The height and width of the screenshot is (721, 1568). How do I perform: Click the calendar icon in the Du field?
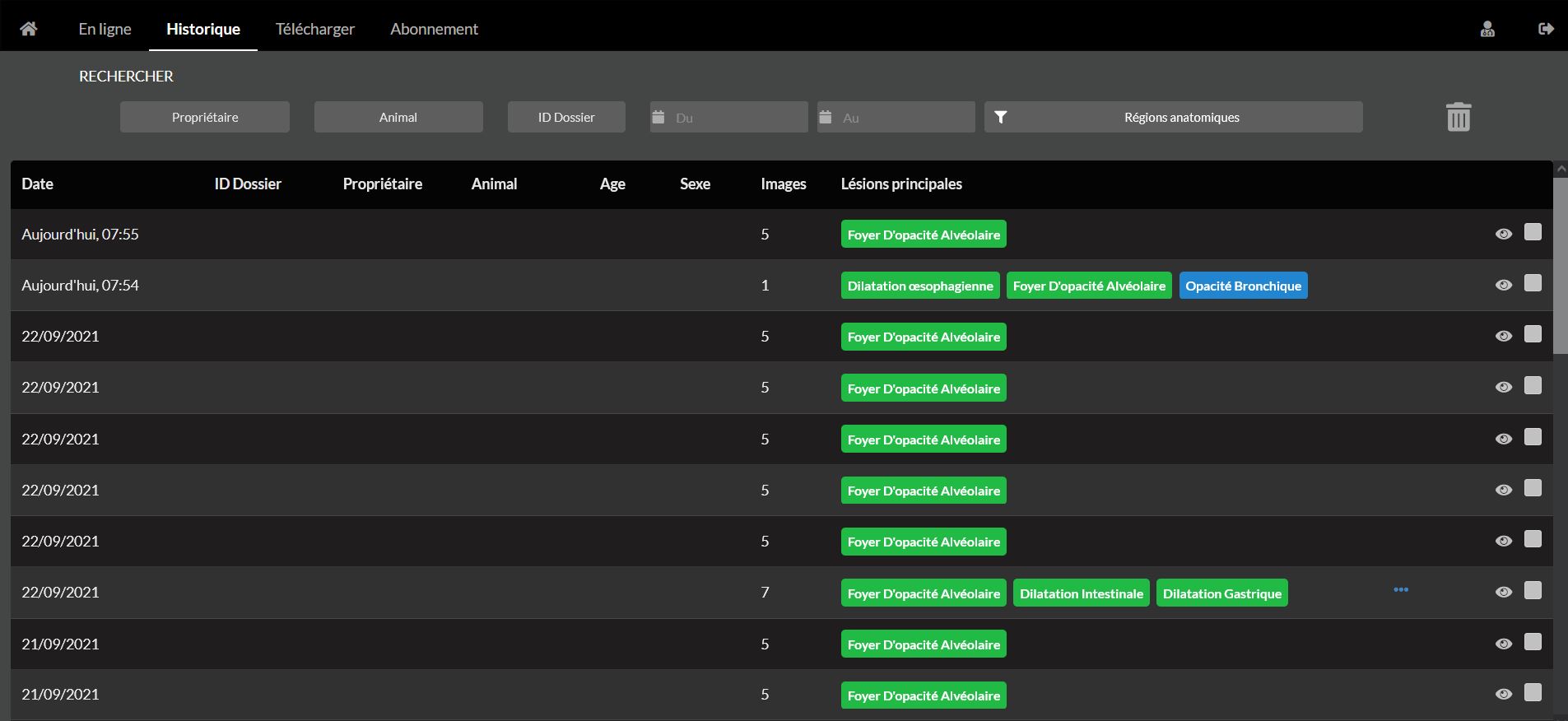coord(658,117)
